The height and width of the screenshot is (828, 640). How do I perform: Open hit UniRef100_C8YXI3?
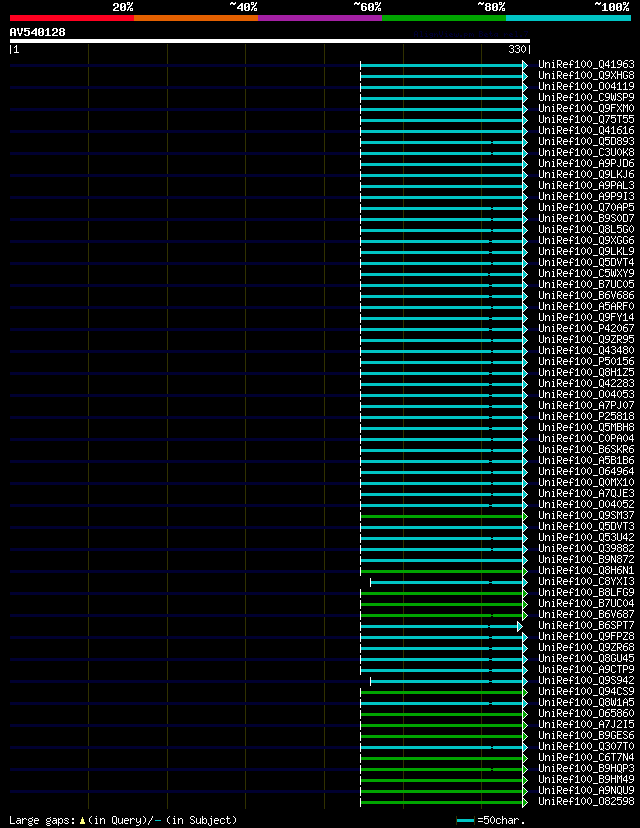click(586, 581)
